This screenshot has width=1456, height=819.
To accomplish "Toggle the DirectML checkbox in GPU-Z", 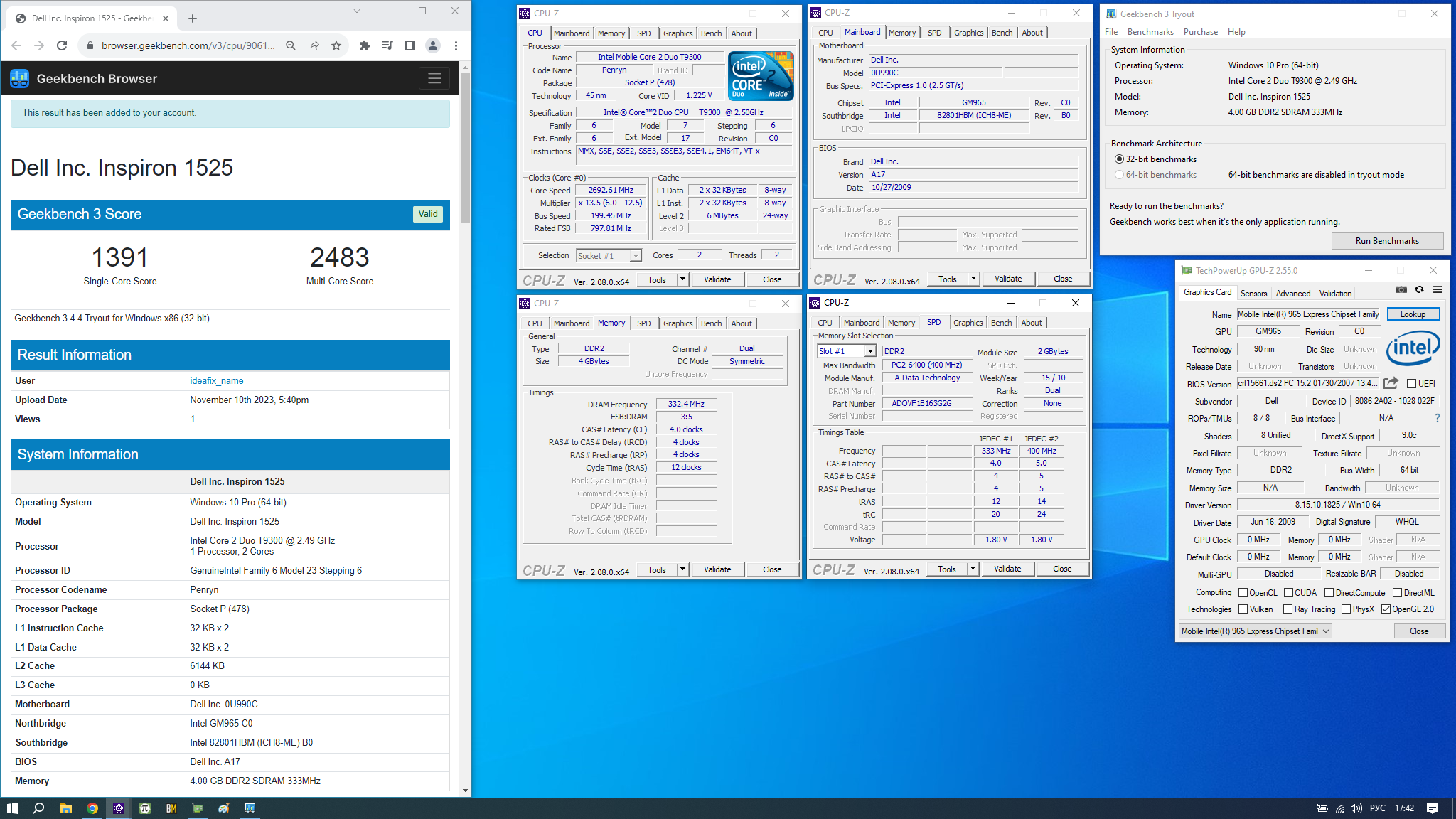I will tap(1397, 593).
